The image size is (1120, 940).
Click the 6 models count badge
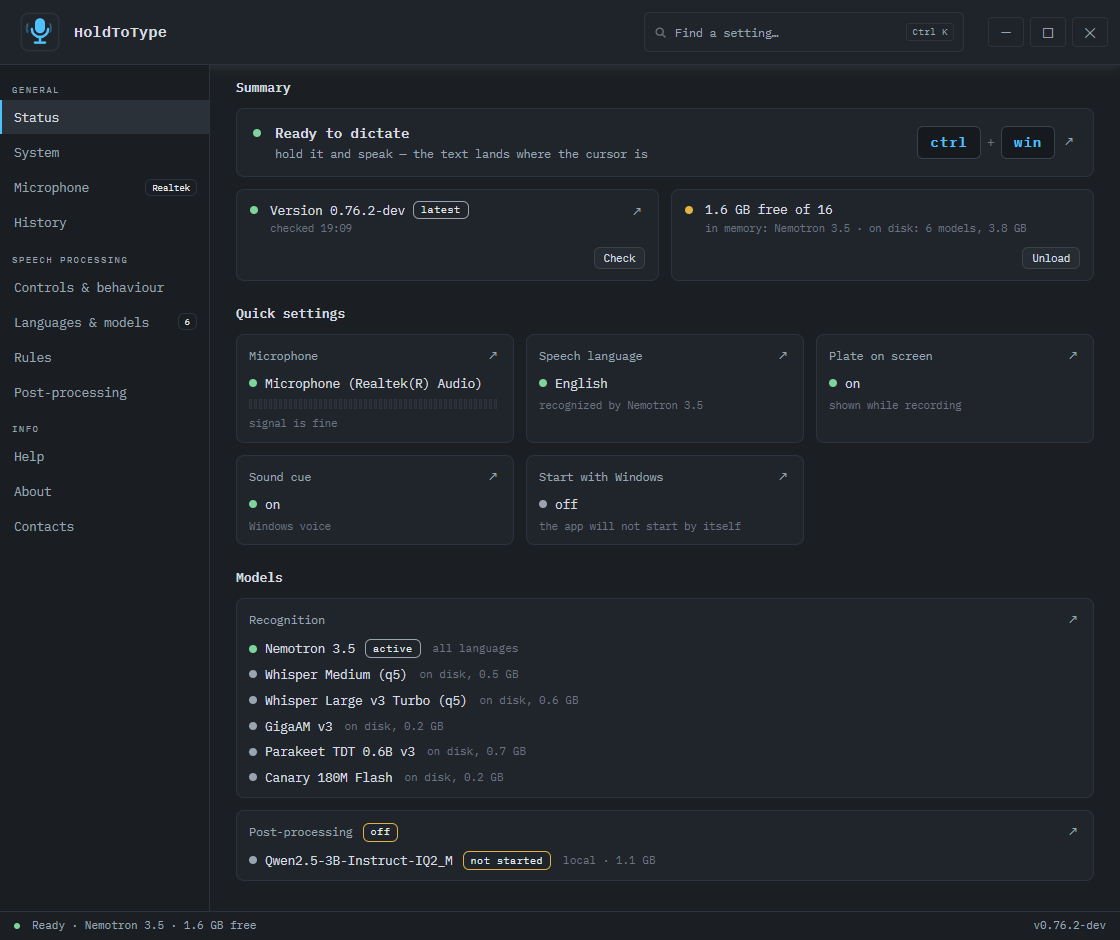pyautogui.click(x=187, y=322)
